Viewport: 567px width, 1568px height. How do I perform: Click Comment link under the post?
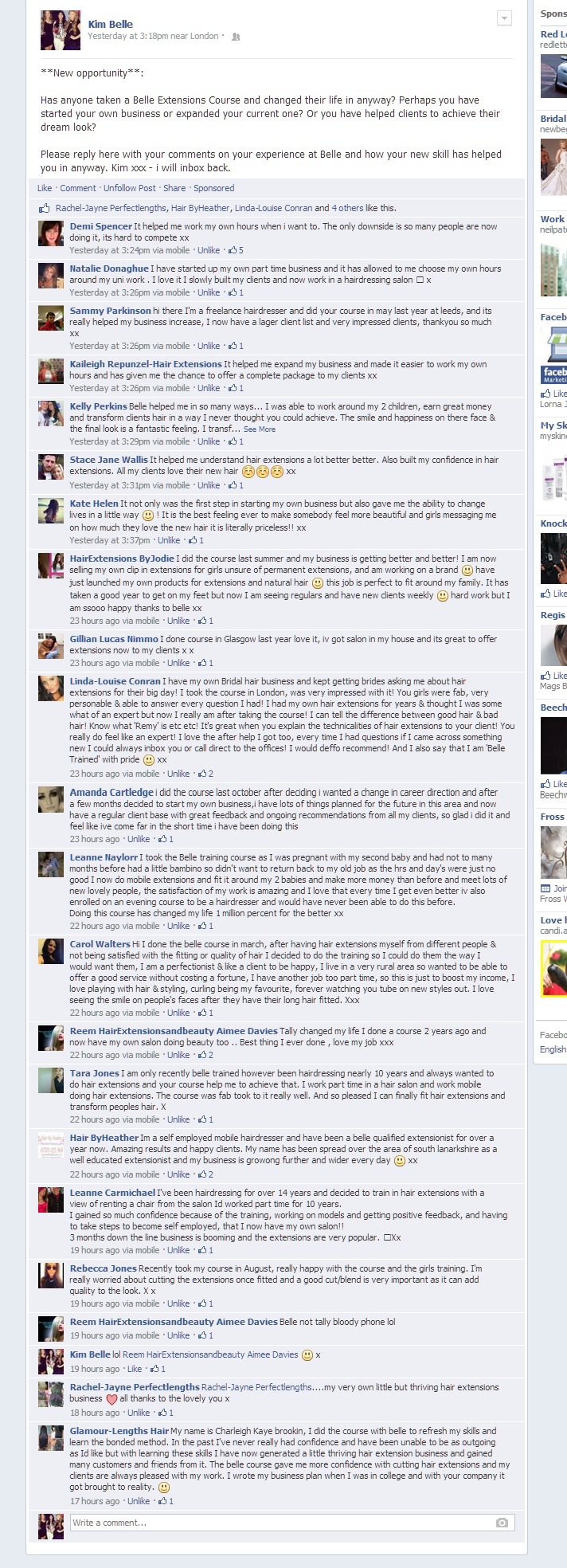pos(78,188)
